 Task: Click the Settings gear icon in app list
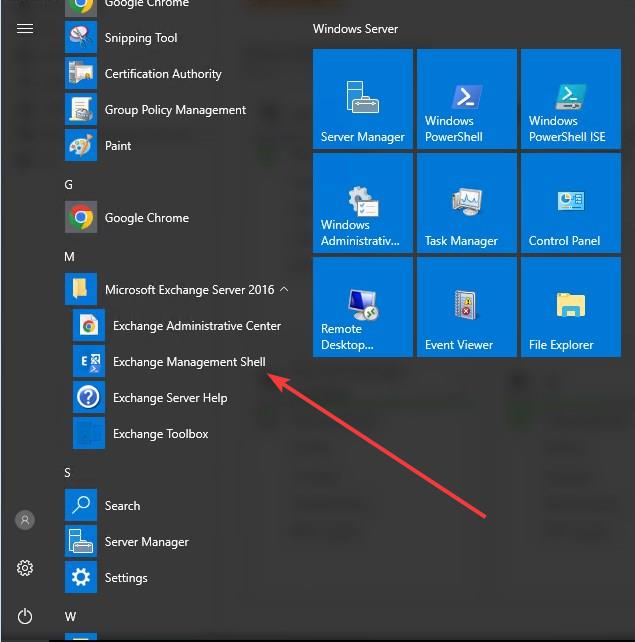click(81, 577)
